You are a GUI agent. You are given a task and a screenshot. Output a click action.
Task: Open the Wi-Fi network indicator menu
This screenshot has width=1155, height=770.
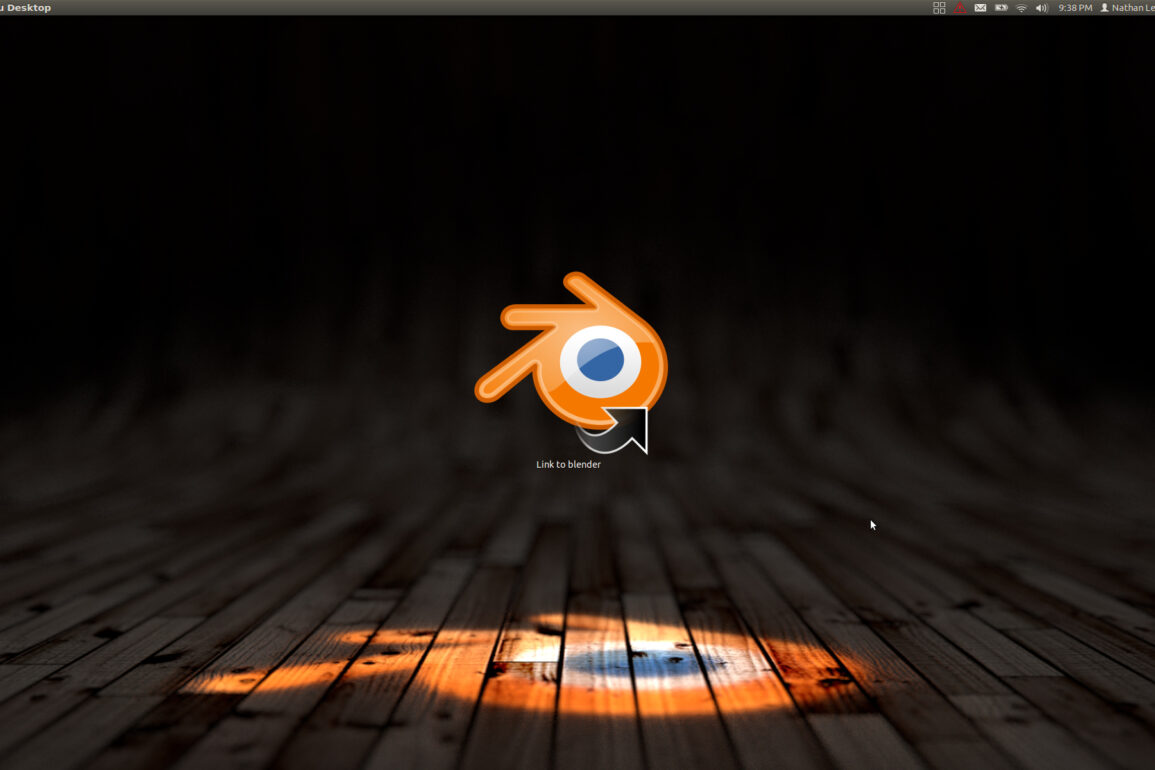(x=1022, y=8)
